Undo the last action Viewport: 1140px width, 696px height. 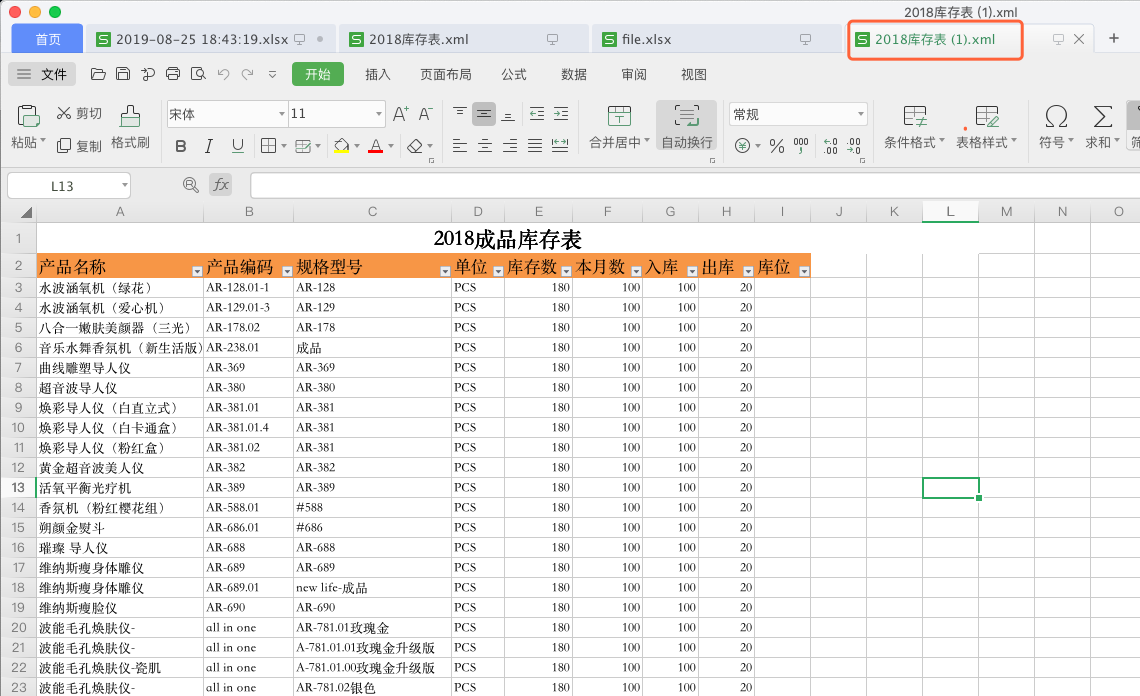pyautogui.click(x=223, y=74)
